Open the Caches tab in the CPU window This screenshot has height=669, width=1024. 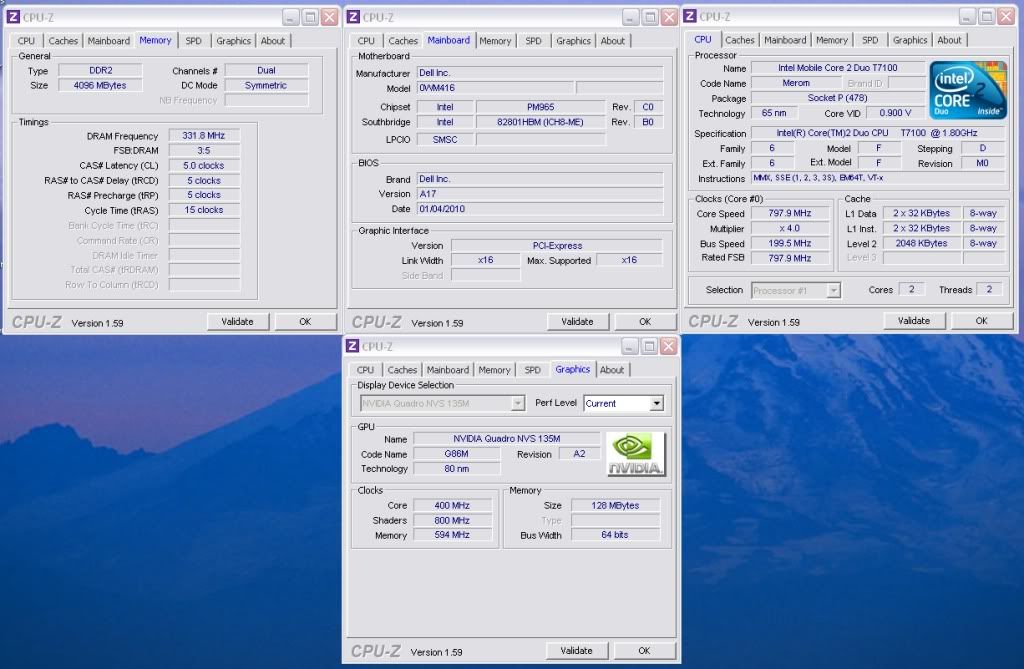coord(740,41)
